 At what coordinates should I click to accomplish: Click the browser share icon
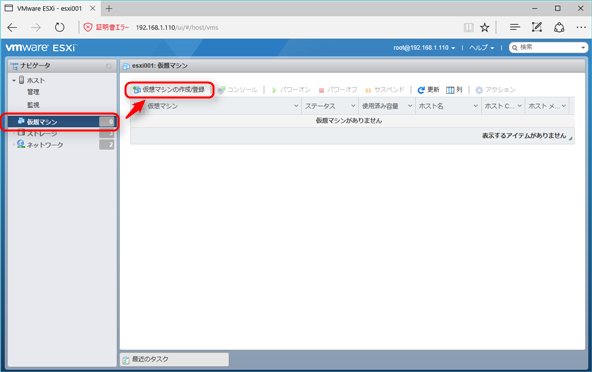559,27
